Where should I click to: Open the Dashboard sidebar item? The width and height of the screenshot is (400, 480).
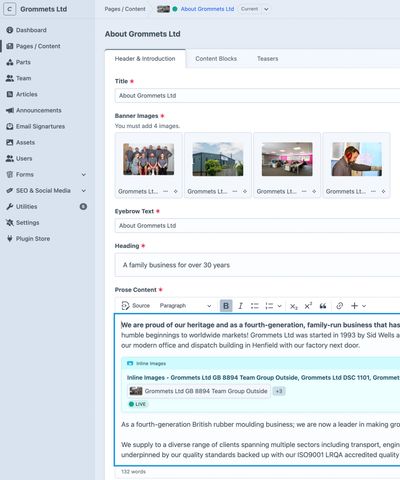coord(27,30)
